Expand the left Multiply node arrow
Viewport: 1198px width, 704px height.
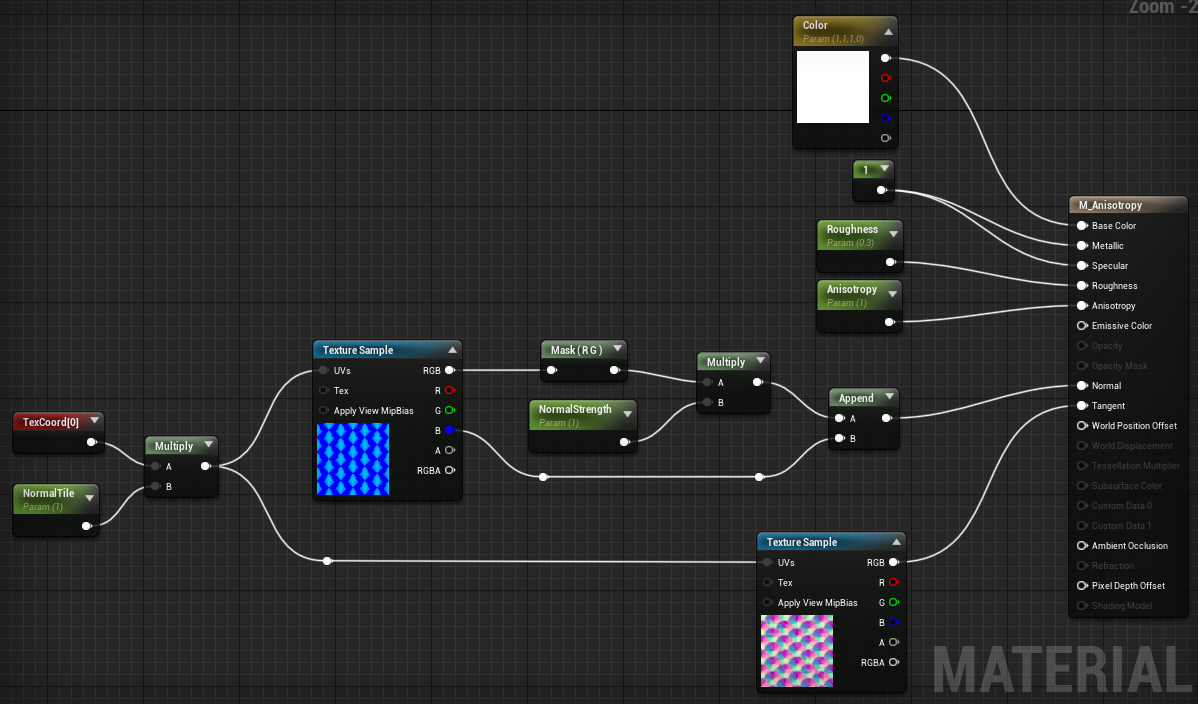coord(209,445)
